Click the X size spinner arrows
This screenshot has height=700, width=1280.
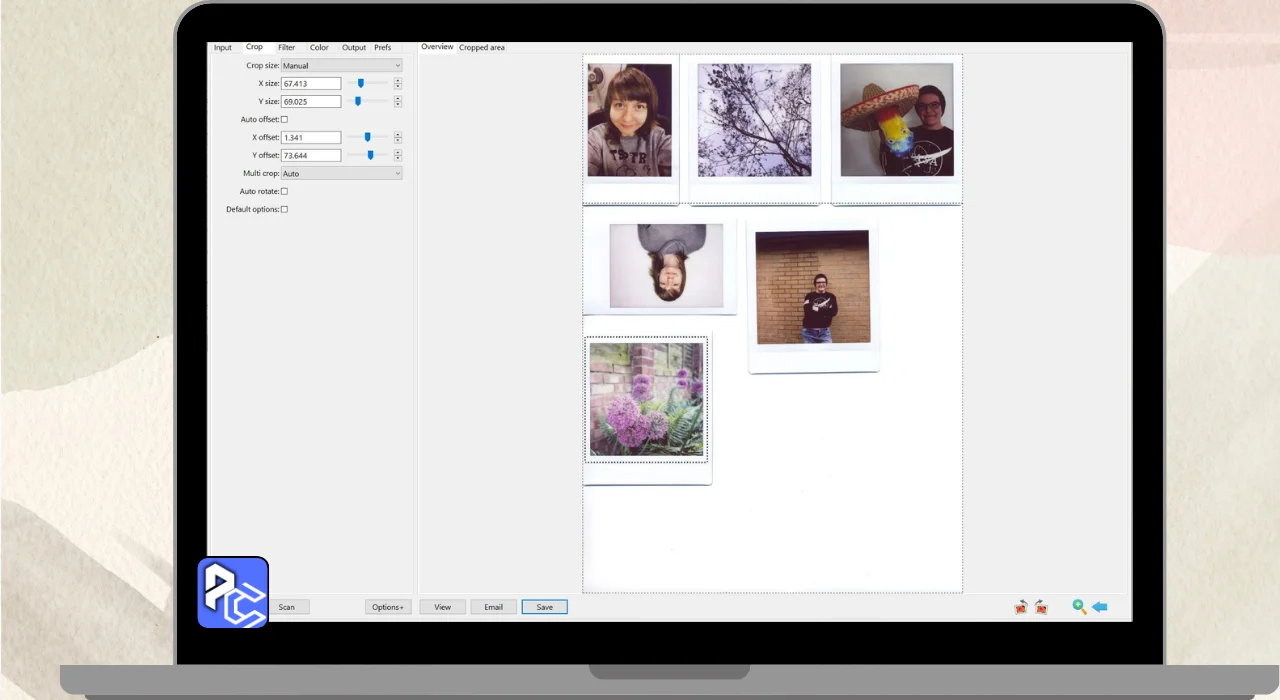pyautogui.click(x=398, y=84)
